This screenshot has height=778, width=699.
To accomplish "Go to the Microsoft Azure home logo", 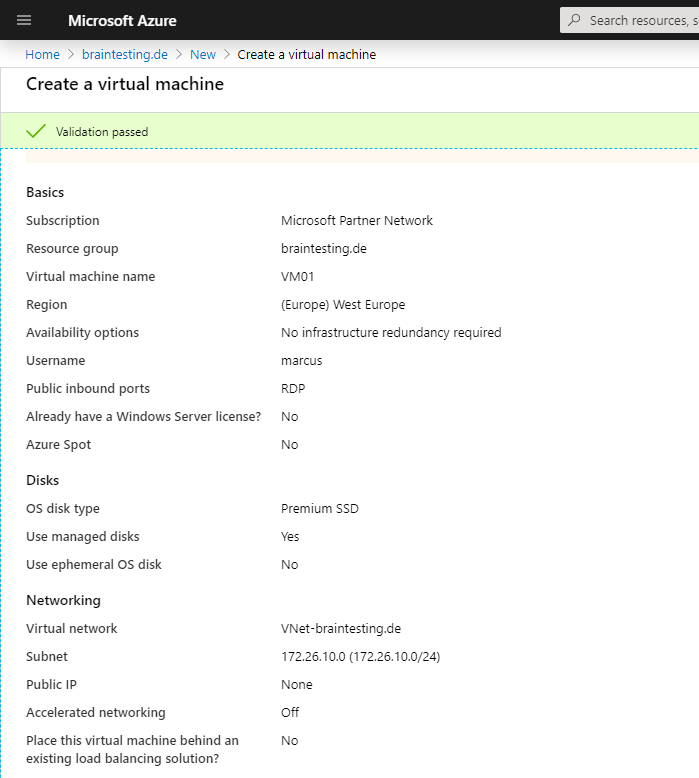I will 122,21.
